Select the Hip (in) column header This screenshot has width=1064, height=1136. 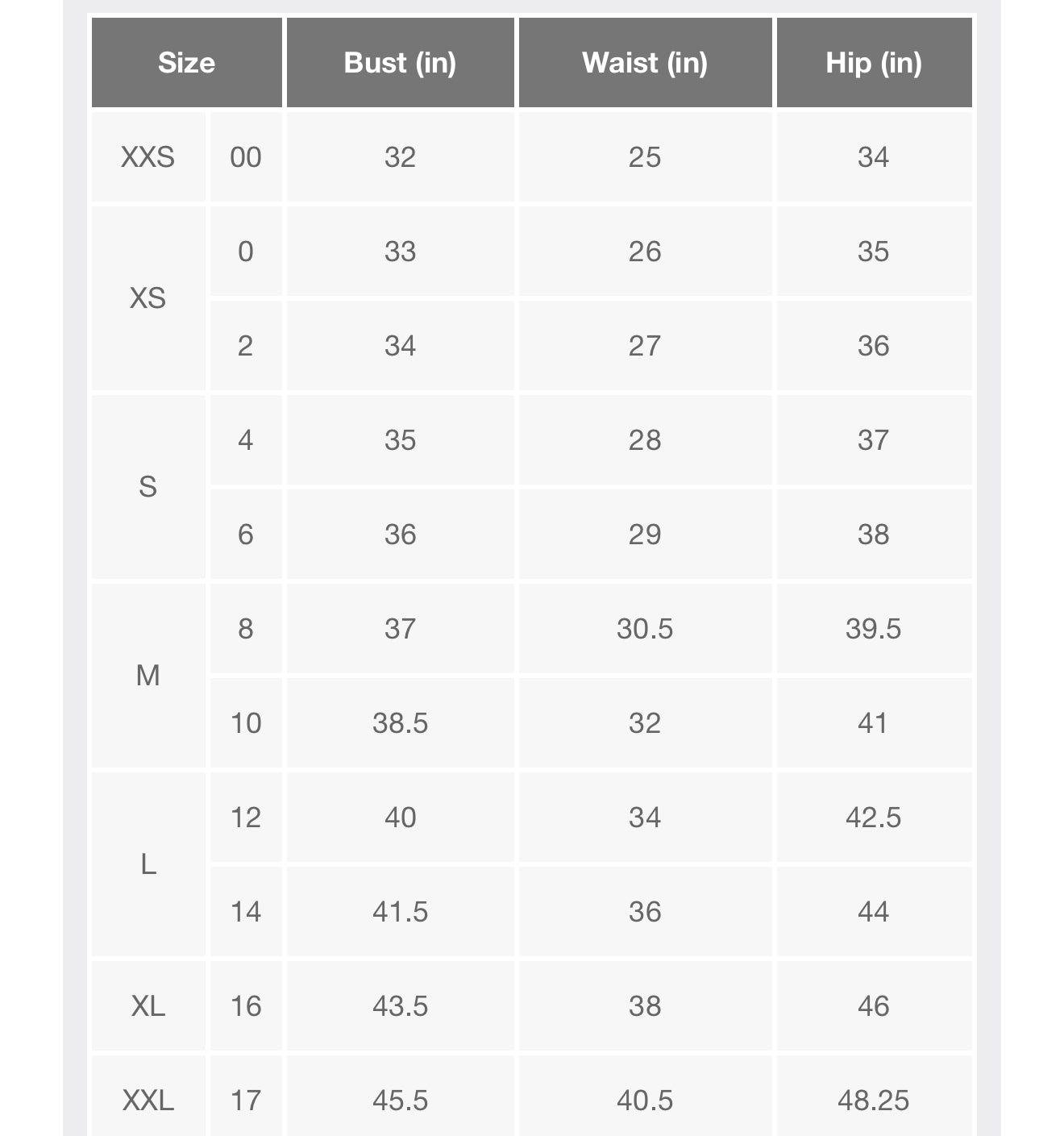tap(874, 63)
